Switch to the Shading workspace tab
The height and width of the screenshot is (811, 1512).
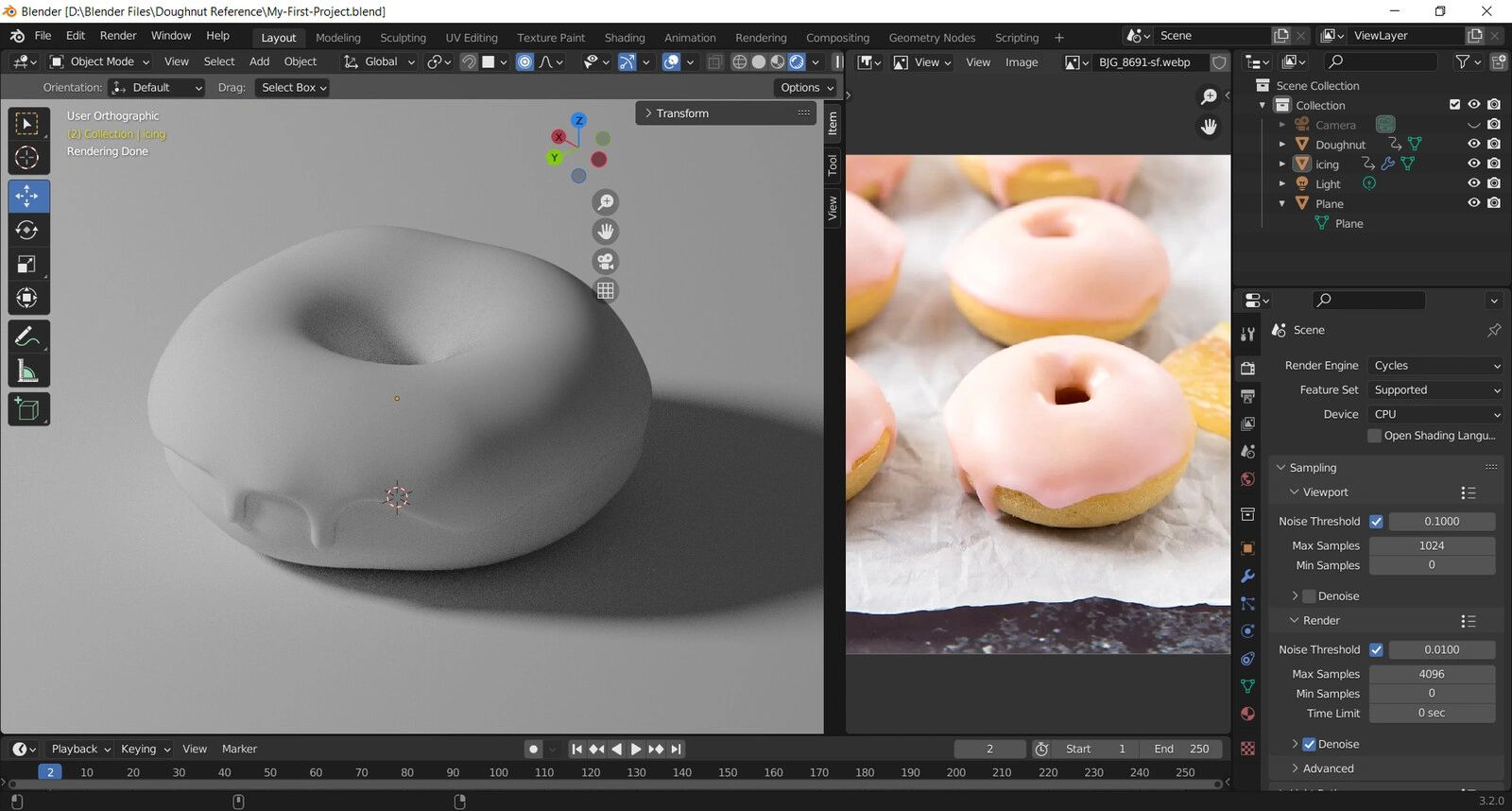click(x=624, y=38)
